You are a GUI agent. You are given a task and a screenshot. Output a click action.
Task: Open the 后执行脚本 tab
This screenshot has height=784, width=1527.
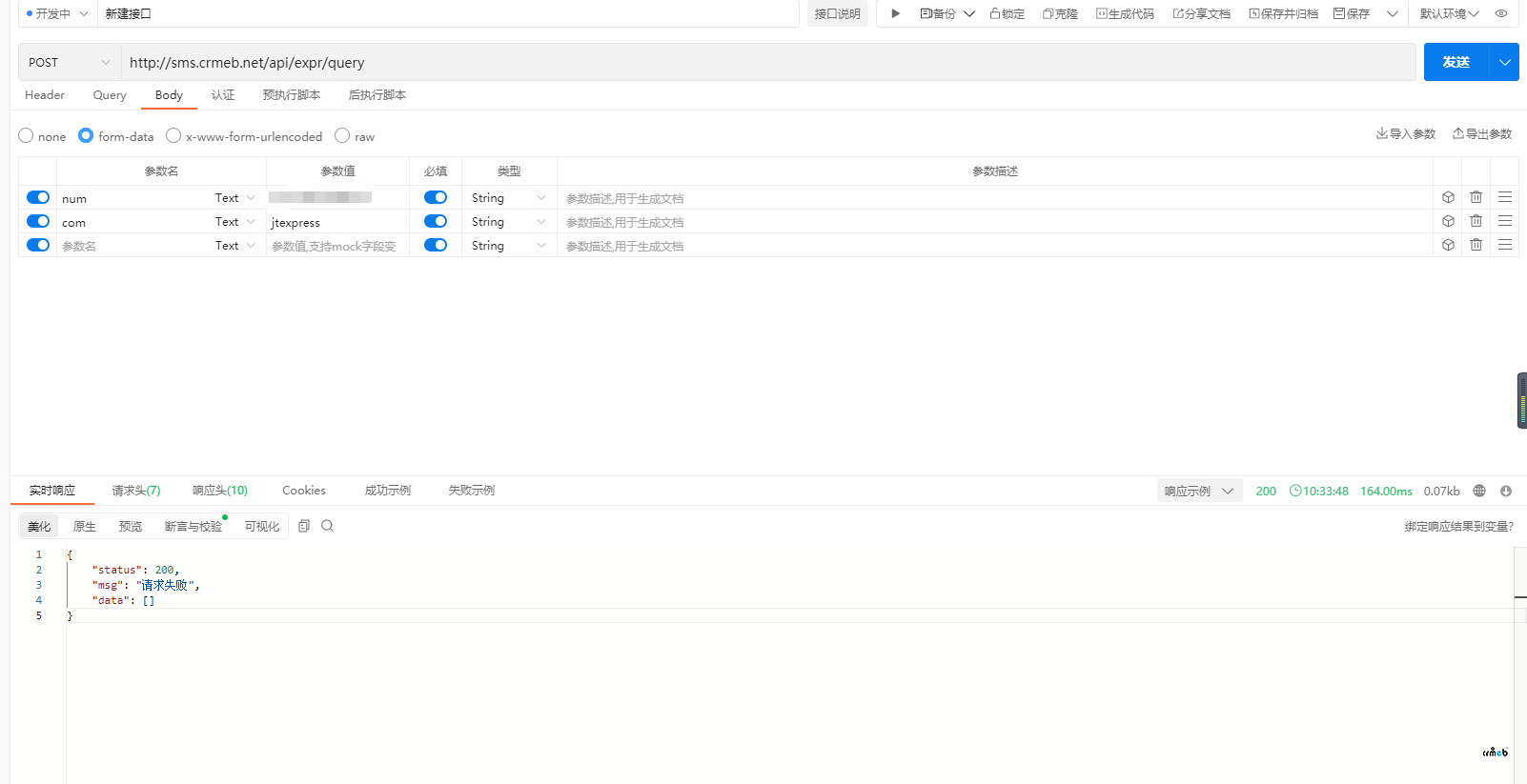377,94
